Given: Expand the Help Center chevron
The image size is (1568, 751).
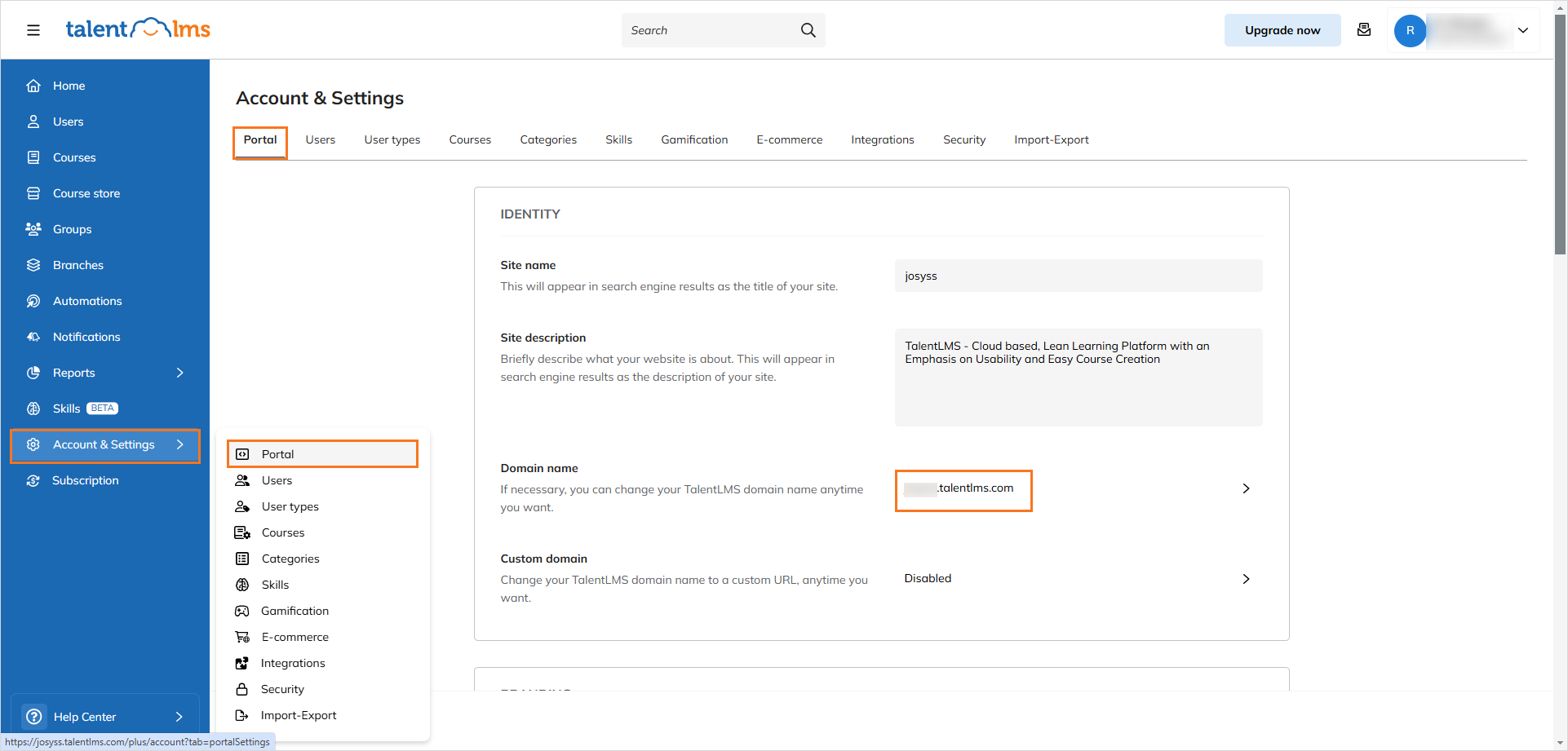Looking at the screenshot, I should point(179,717).
